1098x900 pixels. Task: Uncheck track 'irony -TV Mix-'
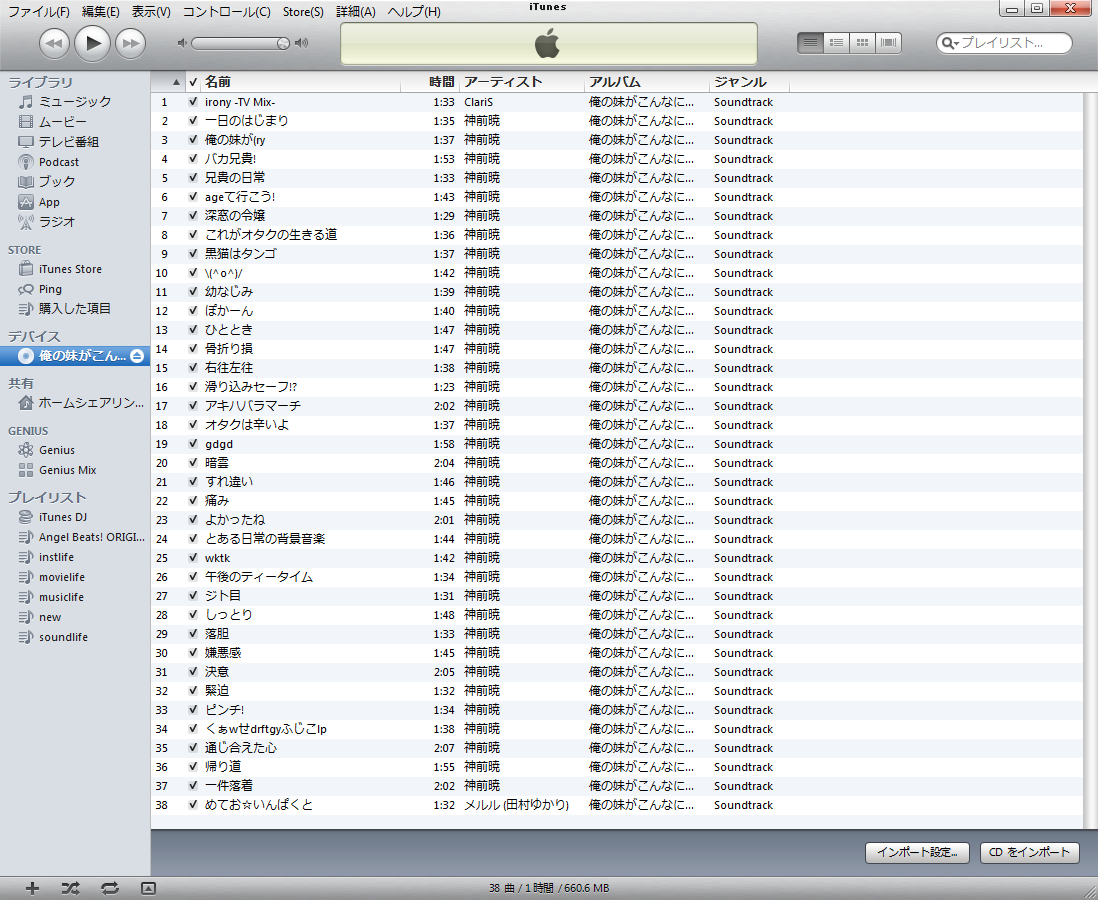193,102
